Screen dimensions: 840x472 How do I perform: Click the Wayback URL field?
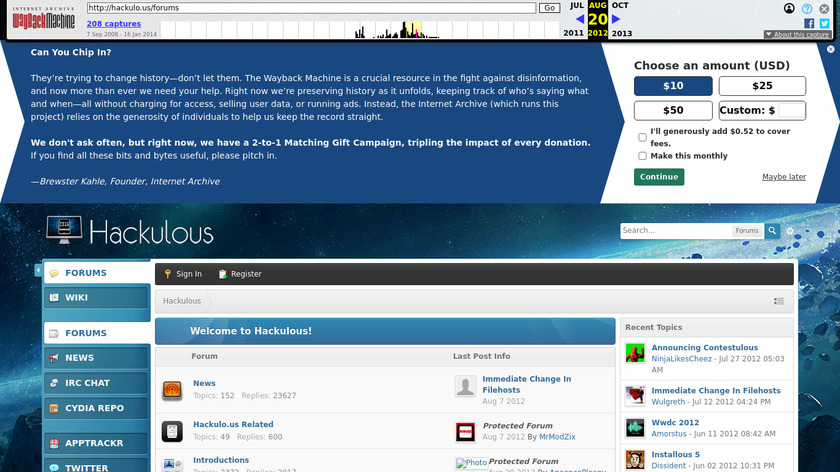click(311, 8)
